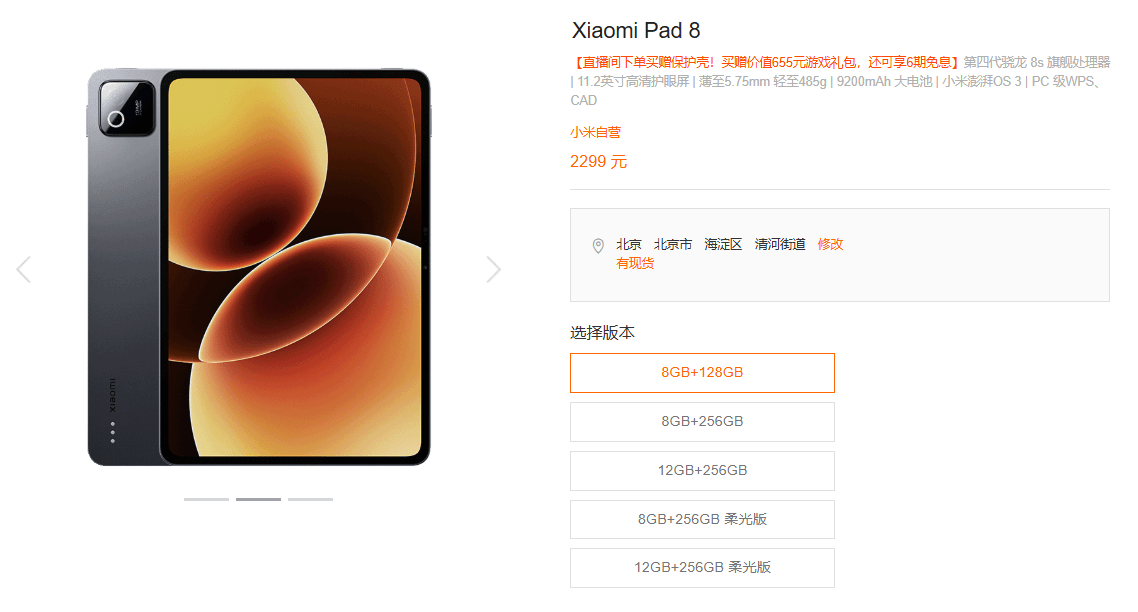Click the Xiaomi Pad 8 tablet image
This screenshot has width=1138, height=612.
coord(259,267)
